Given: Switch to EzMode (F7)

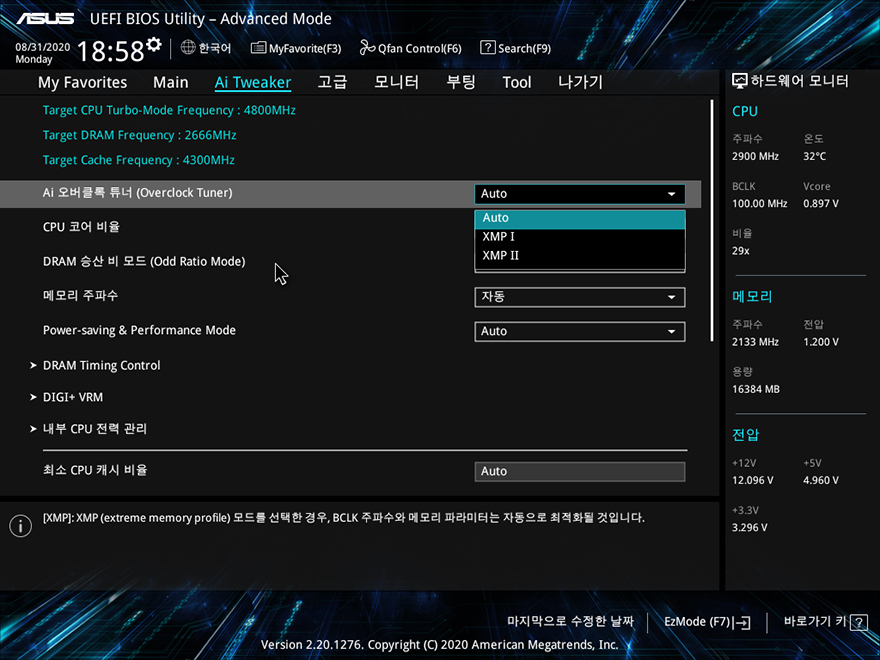Looking at the screenshot, I should point(707,622).
